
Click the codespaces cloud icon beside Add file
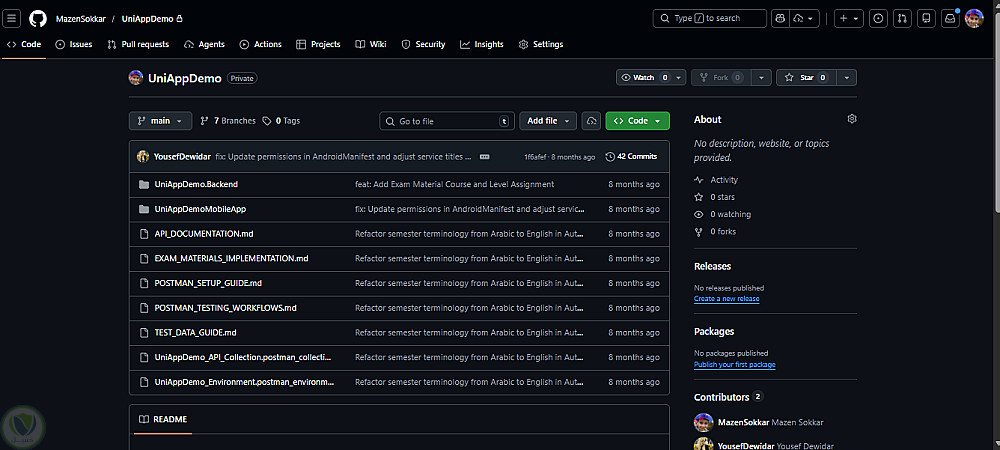coord(591,120)
